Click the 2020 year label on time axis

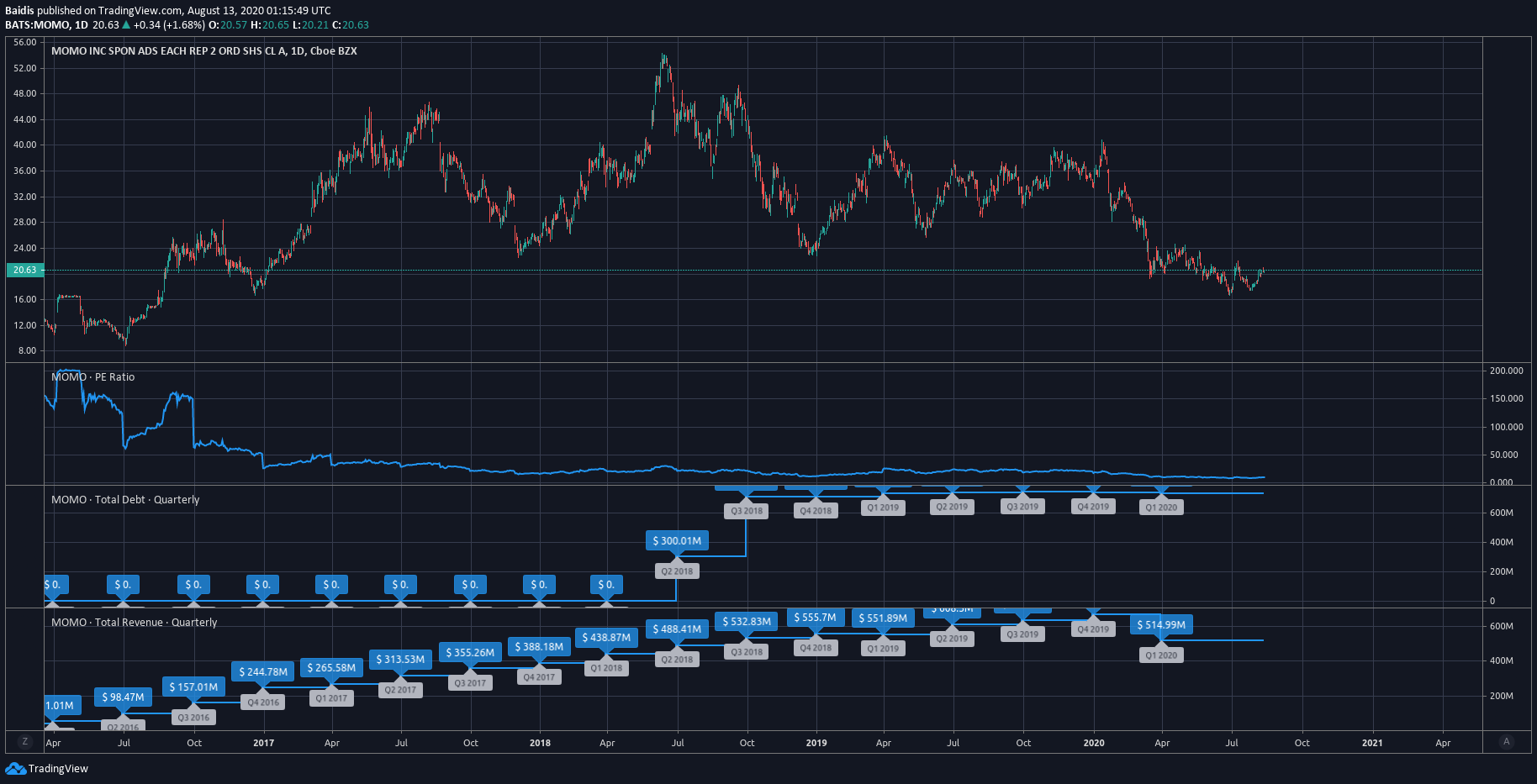point(1094,743)
